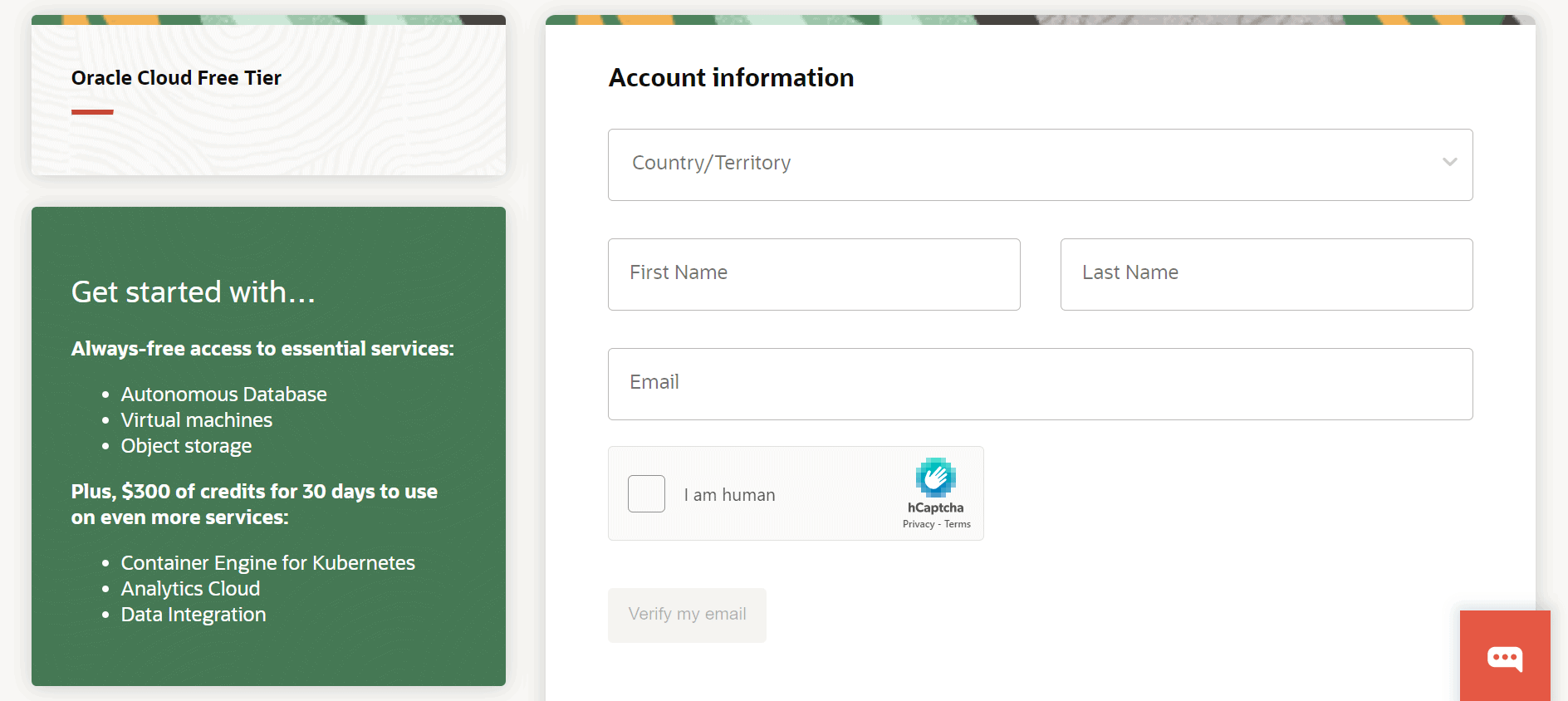Check the "I am human" checkbox
Image resolution: width=1568 pixels, height=701 pixels.
coord(646,494)
